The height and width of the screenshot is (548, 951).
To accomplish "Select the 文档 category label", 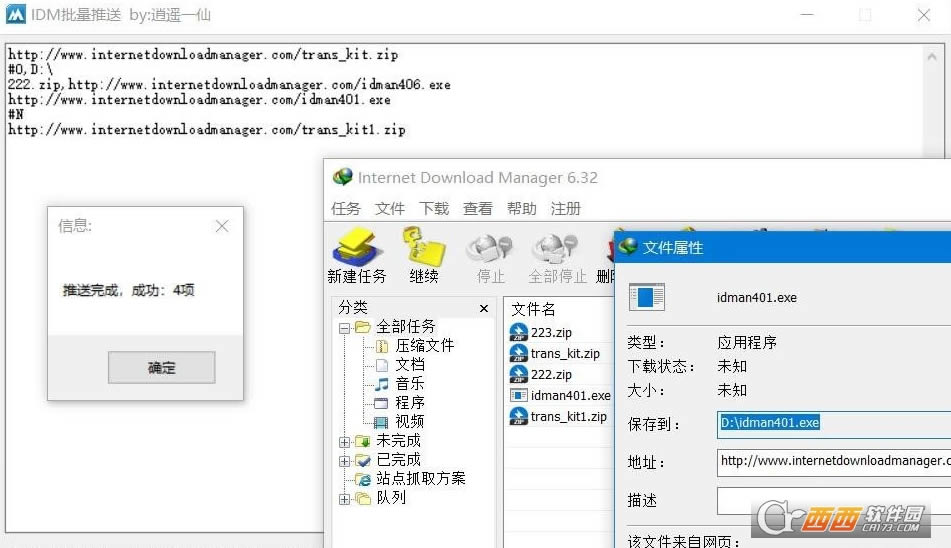I will [x=410, y=364].
